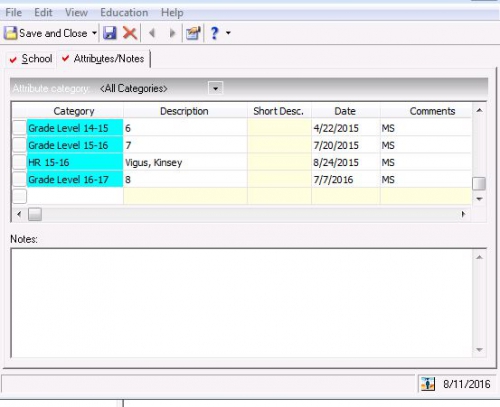Open the Save and Close dropdown arrow

(94, 33)
